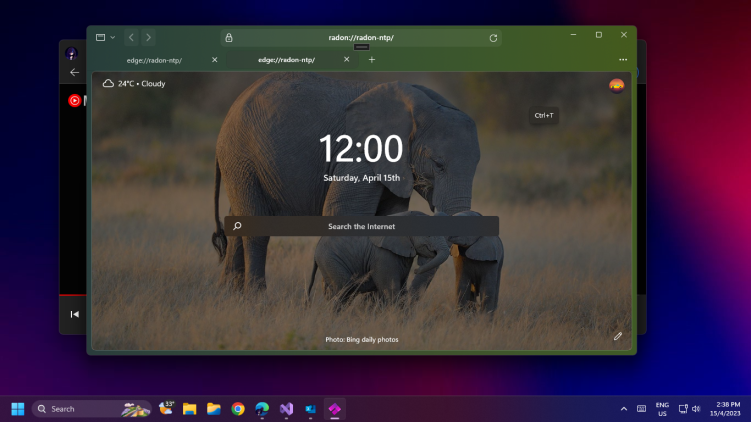Screen dimensions: 751x422
Task: Open the Windows Start menu
Action: tap(18, 409)
